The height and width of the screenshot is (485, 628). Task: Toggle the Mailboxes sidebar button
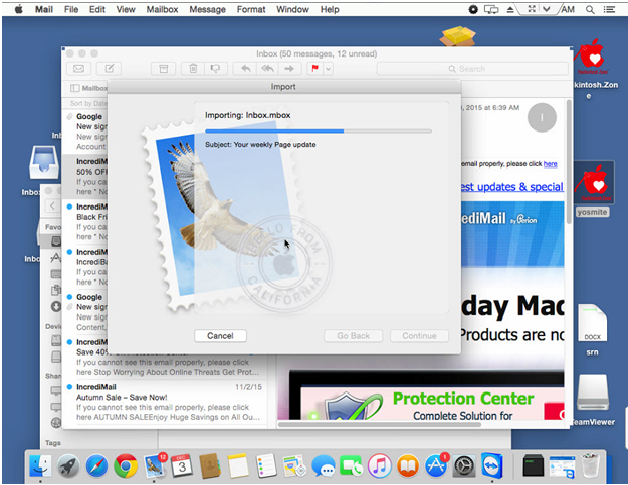click(x=88, y=88)
